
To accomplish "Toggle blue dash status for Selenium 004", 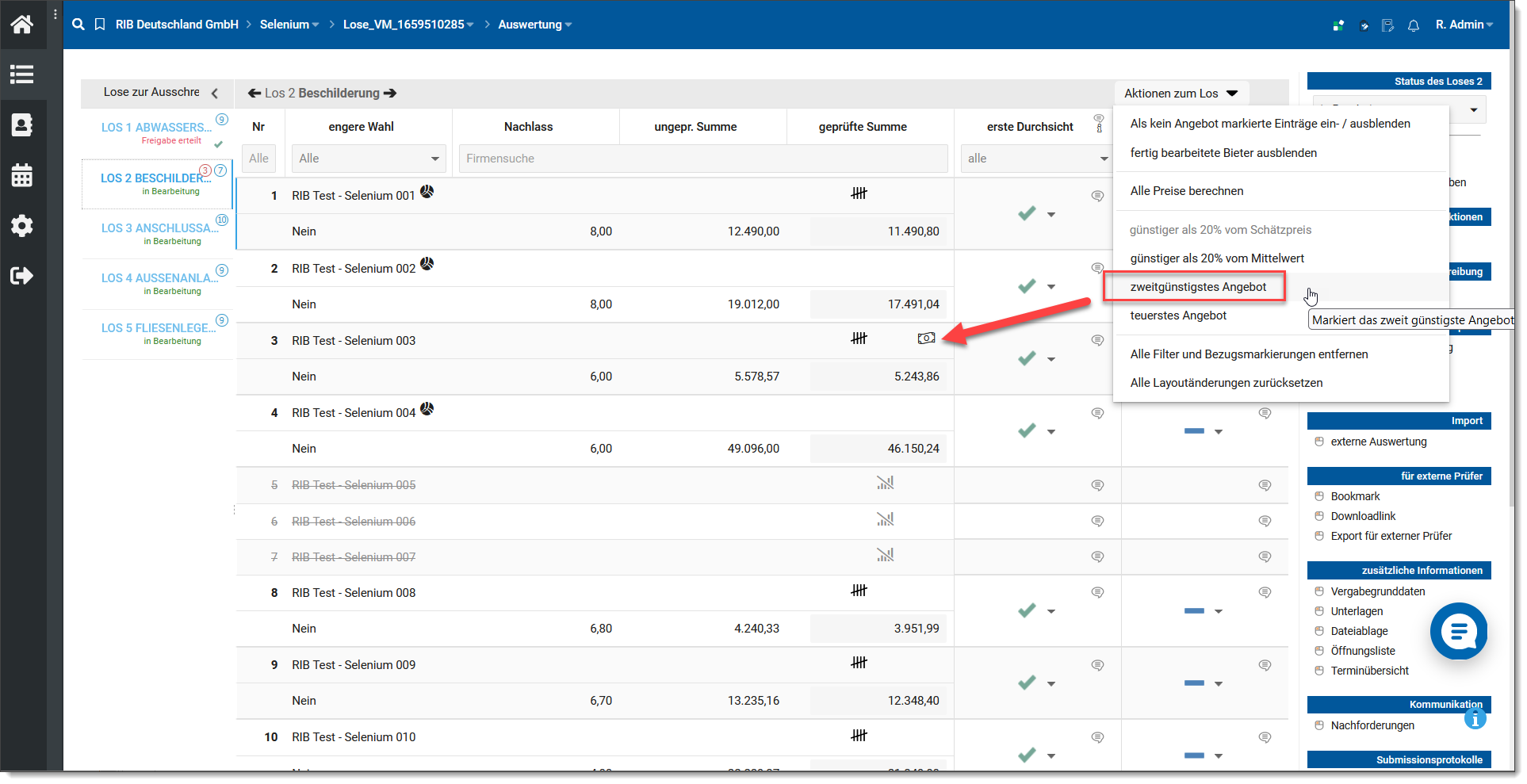I will coord(1194,431).
